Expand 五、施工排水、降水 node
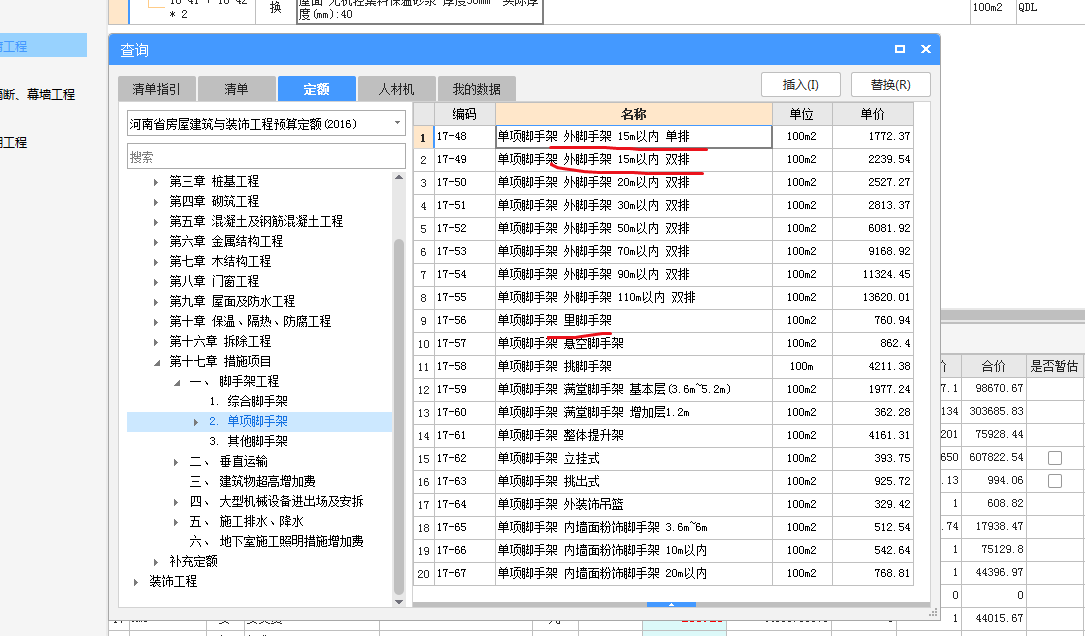 [x=176, y=523]
